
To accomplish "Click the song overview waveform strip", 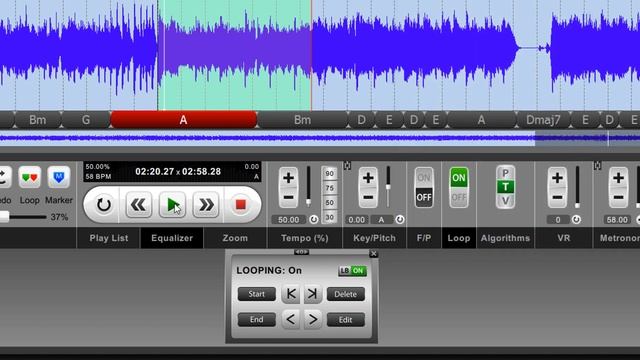I will 320,138.
